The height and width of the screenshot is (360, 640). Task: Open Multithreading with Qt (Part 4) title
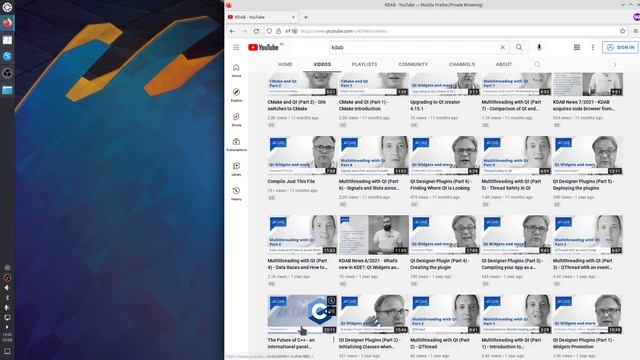click(x=298, y=264)
